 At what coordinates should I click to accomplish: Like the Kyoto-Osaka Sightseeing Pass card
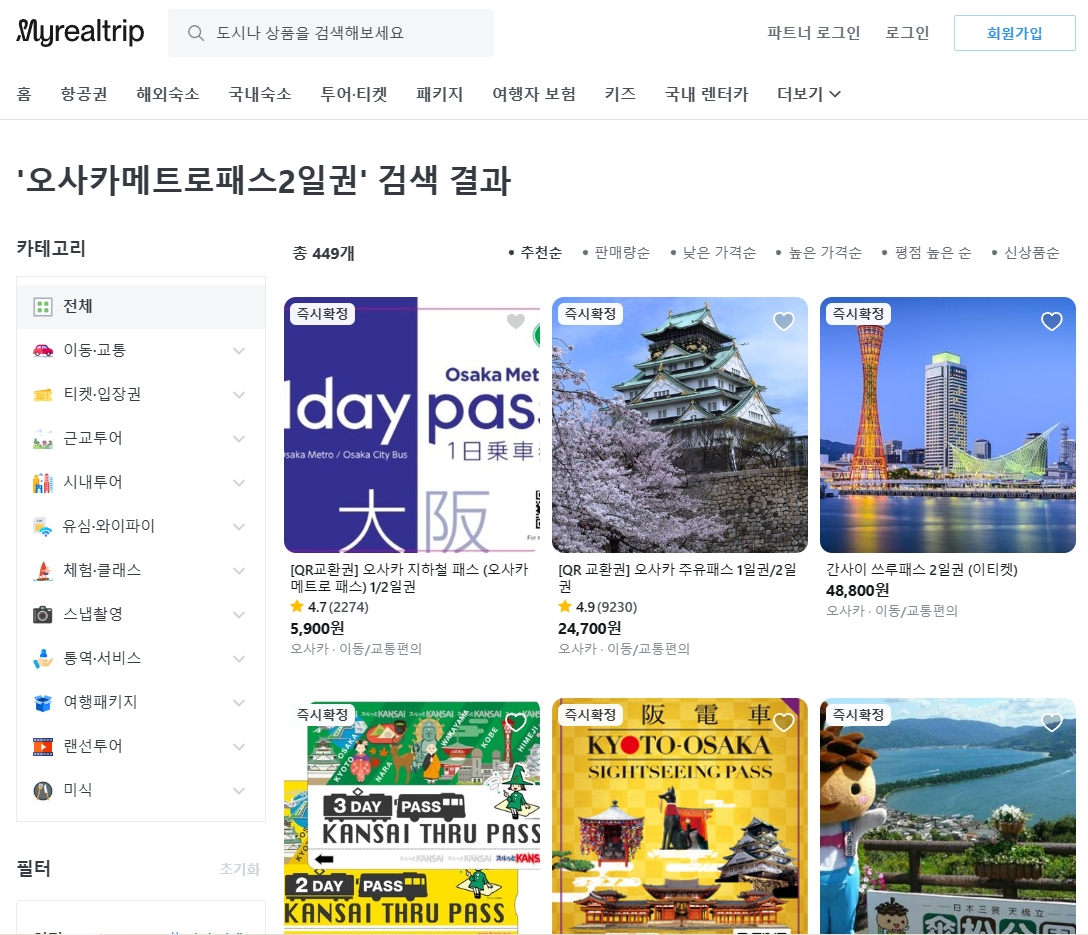pos(784,723)
